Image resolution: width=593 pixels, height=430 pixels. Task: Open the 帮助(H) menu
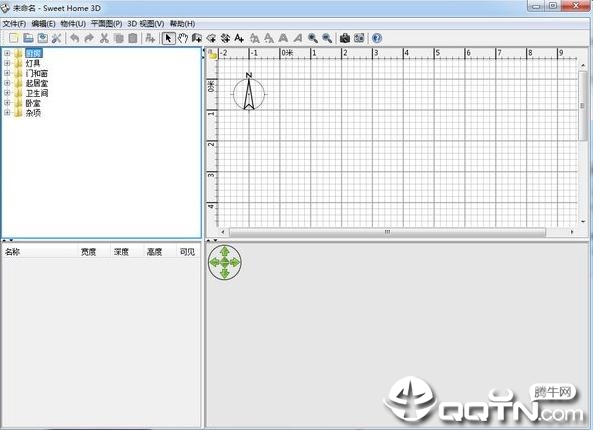pyautogui.click(x=182, y=23)
